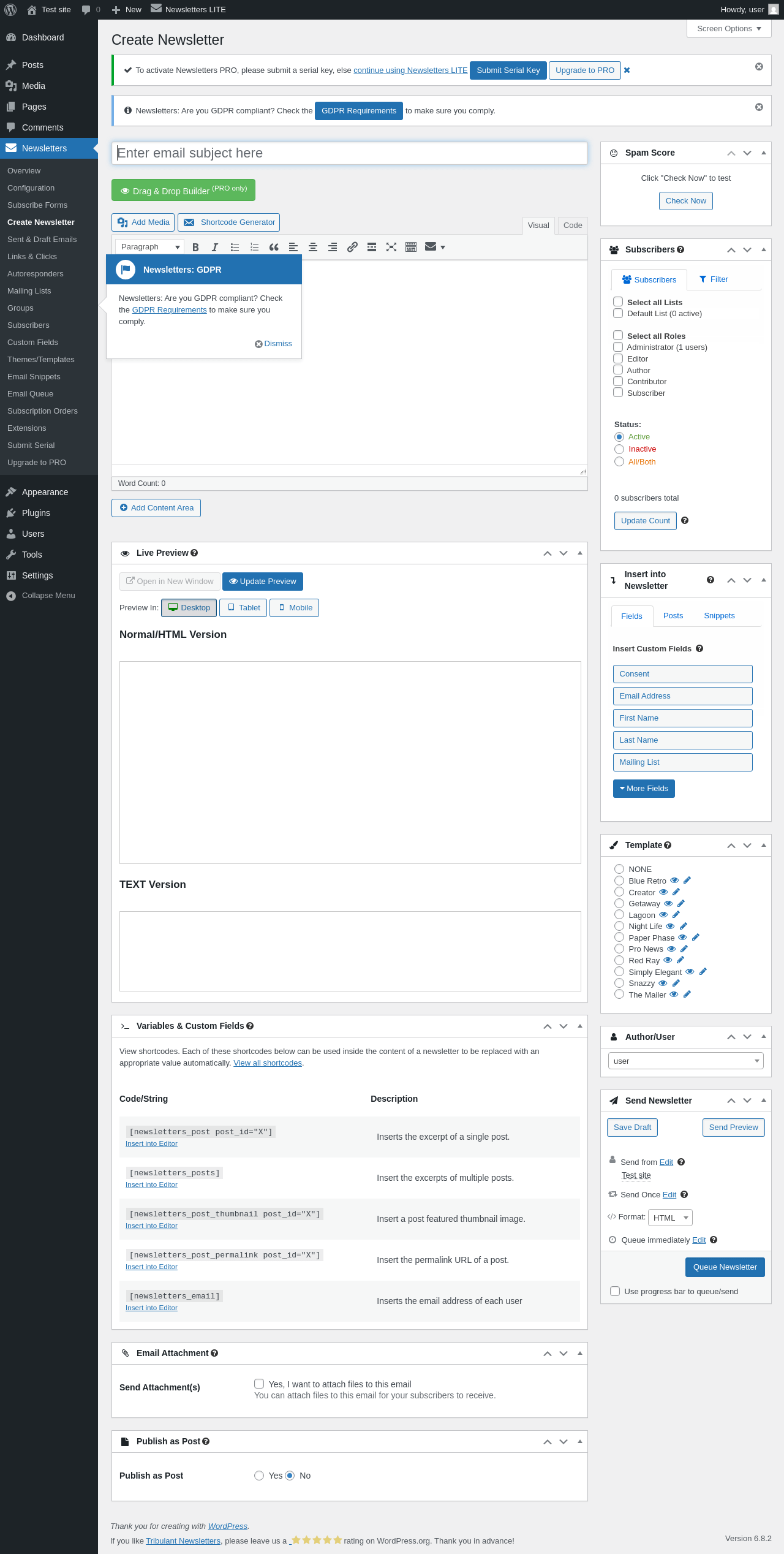
Task: Click the Add Content Area button
Action: [x=156, y=508]
